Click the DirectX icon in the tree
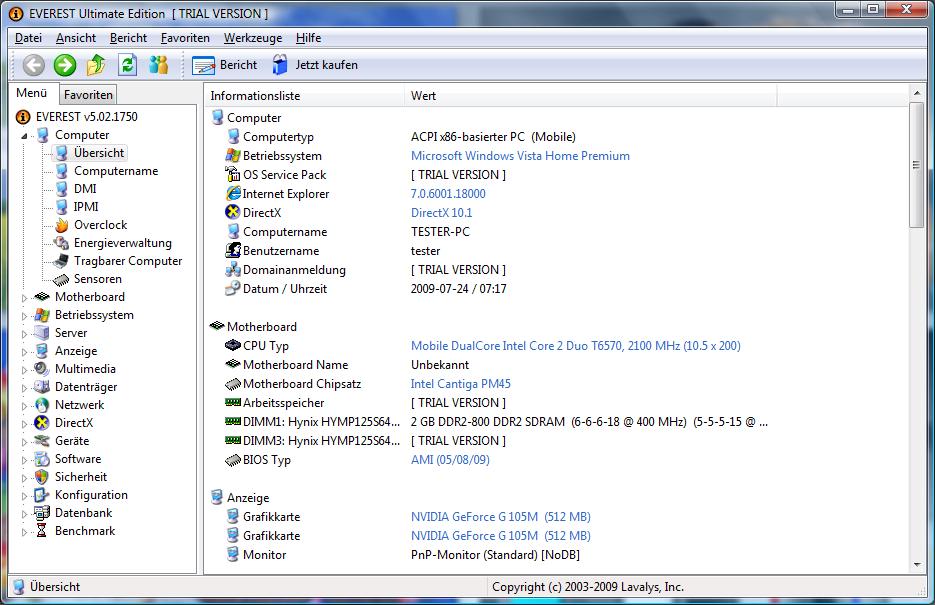The width and height of the screenshot is (935, 605). (42, 423)
